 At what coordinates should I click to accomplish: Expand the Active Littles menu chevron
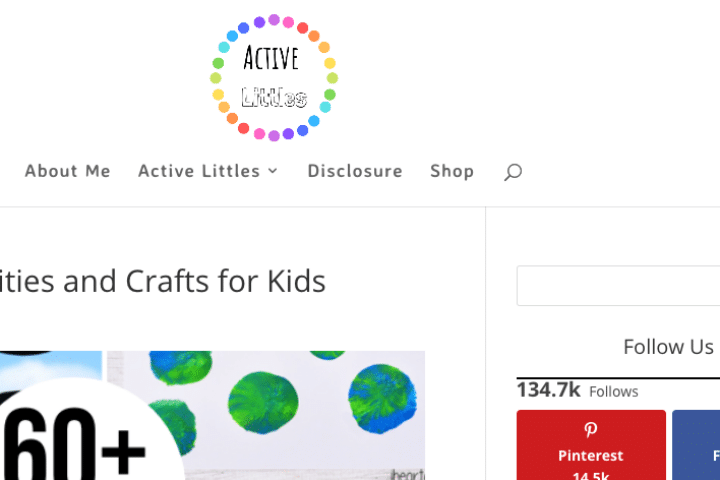coord(273,171)
